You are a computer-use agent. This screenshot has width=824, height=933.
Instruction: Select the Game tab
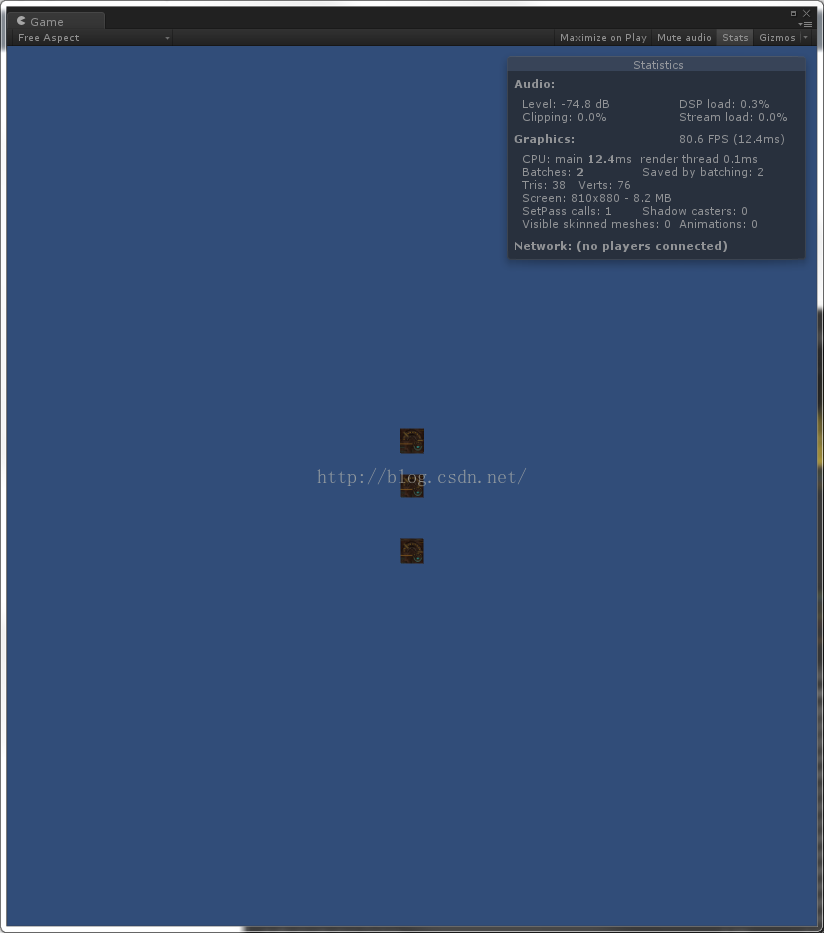(55, 21)
